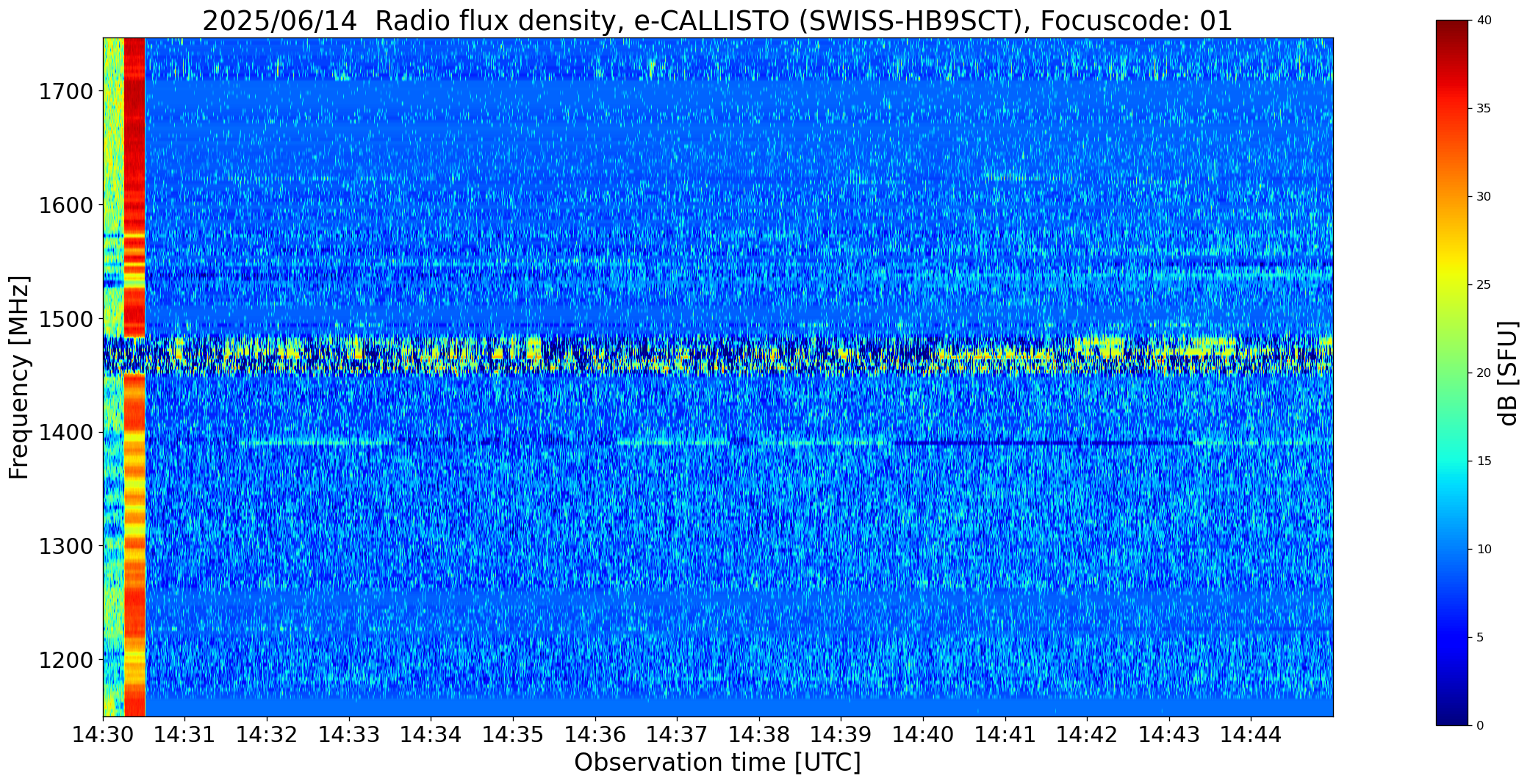Click the colorbar tick label 0
This screenshot has height=784, width=1530.
tap(1480, 725)
